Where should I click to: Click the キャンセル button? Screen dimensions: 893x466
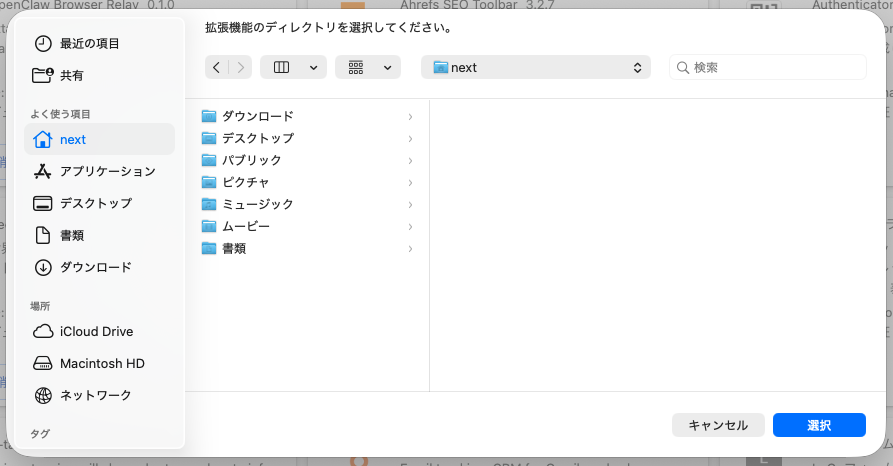(717, 425)
